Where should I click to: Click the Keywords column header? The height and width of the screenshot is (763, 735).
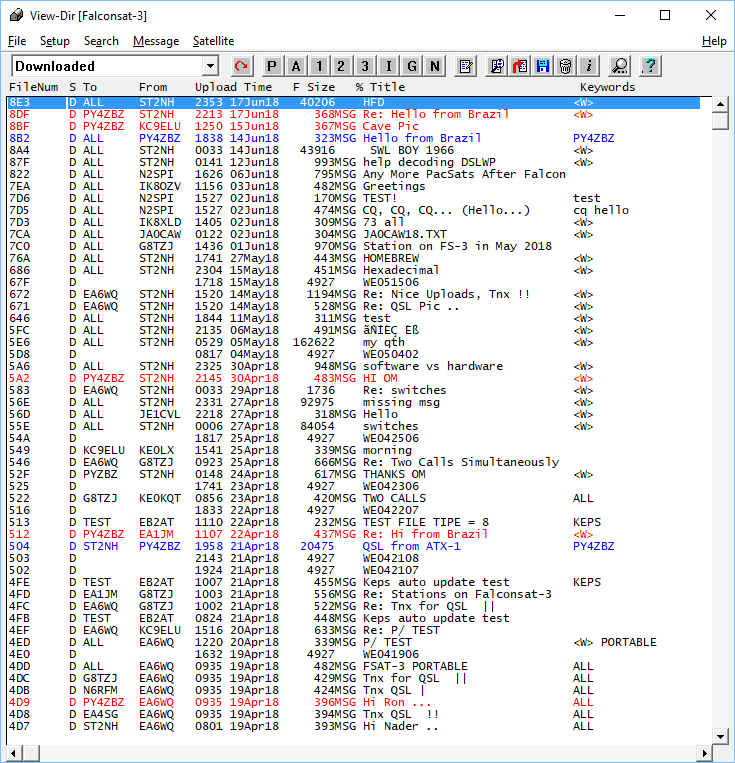click(x=607, y=87)
